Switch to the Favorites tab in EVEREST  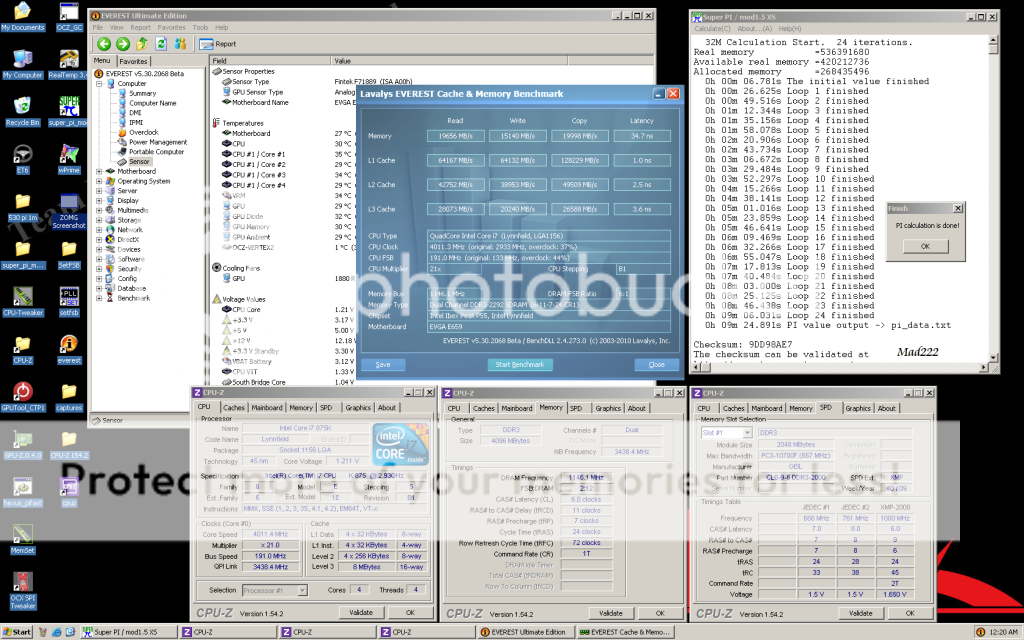tap(134, 60)
